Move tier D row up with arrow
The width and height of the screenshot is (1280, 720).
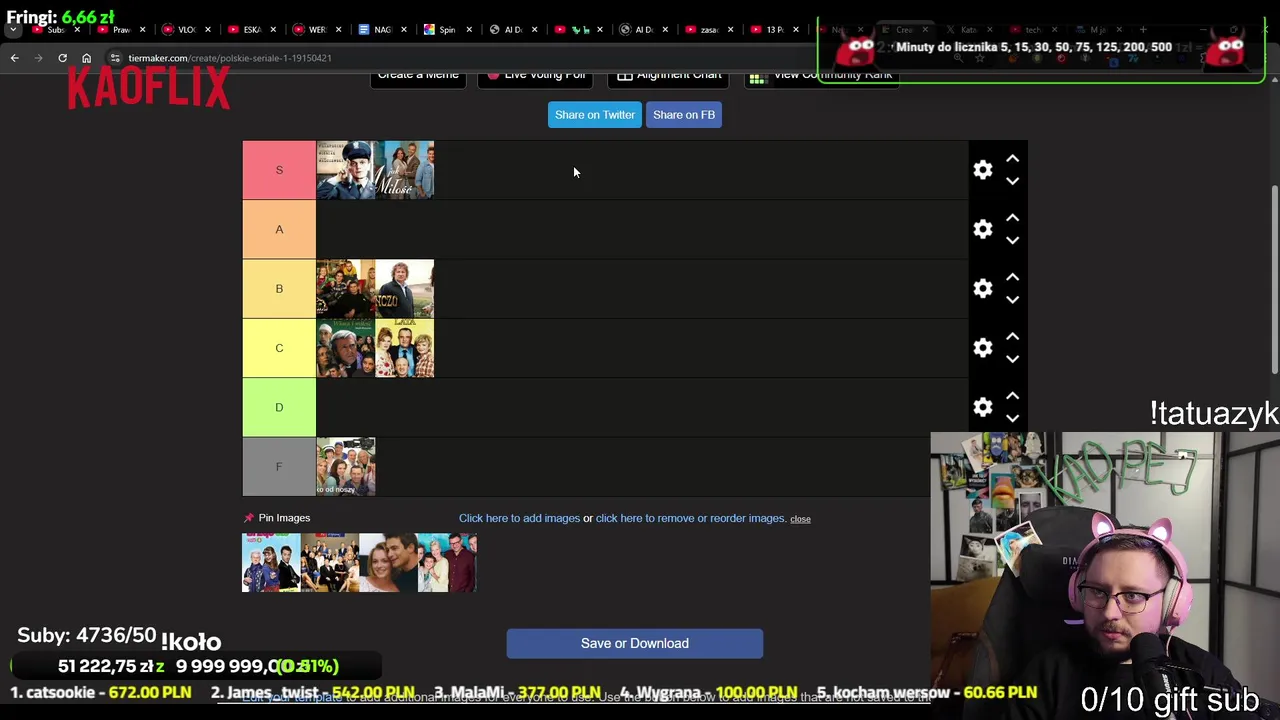pyautogui.click(x=1012, y=395)
